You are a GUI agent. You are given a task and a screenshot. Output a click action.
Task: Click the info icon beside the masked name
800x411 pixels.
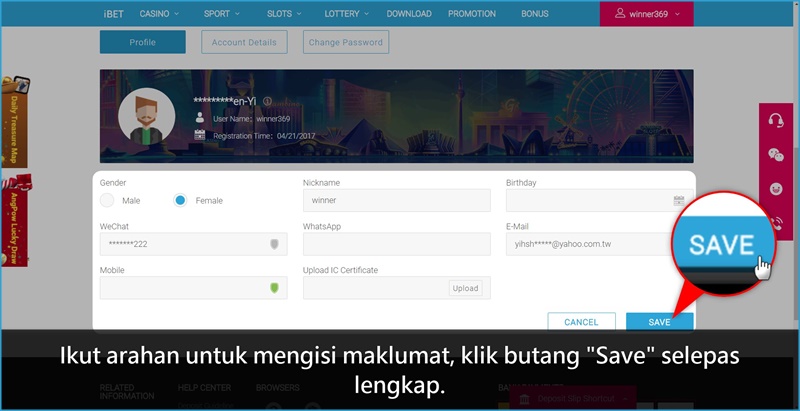[267, 101]
